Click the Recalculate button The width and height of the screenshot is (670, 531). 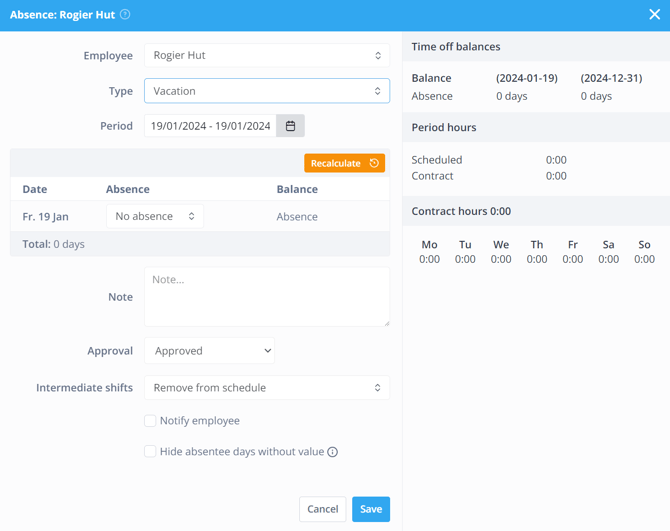pyautogui.click(x=344, y=163)
